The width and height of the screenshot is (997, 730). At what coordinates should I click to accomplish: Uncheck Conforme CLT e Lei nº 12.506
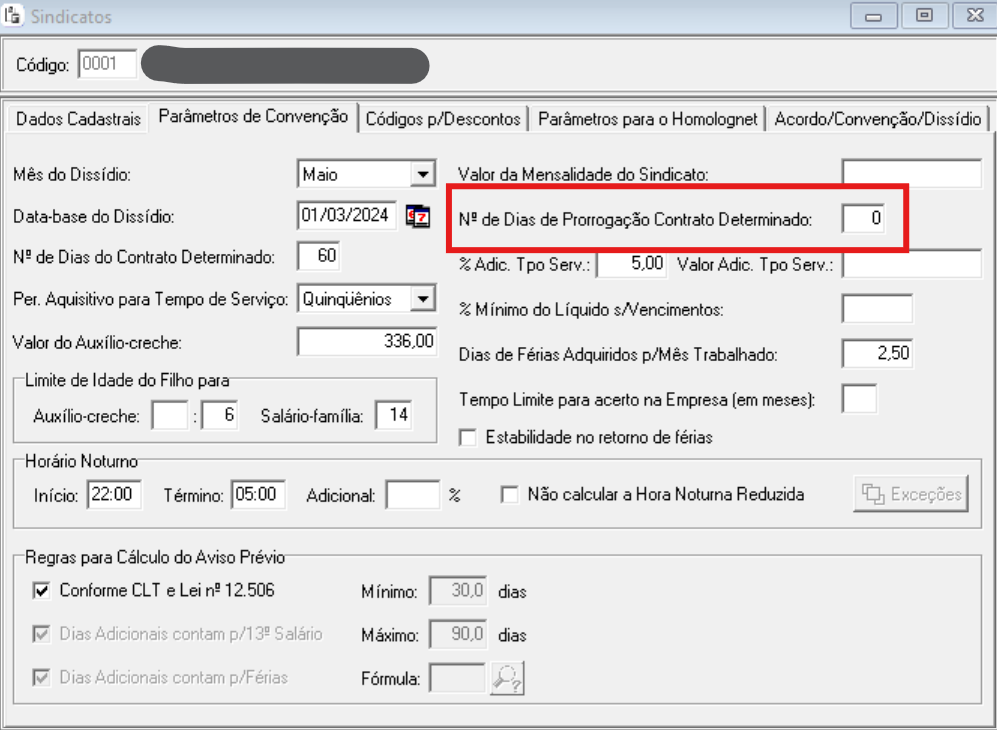[41, 591]
